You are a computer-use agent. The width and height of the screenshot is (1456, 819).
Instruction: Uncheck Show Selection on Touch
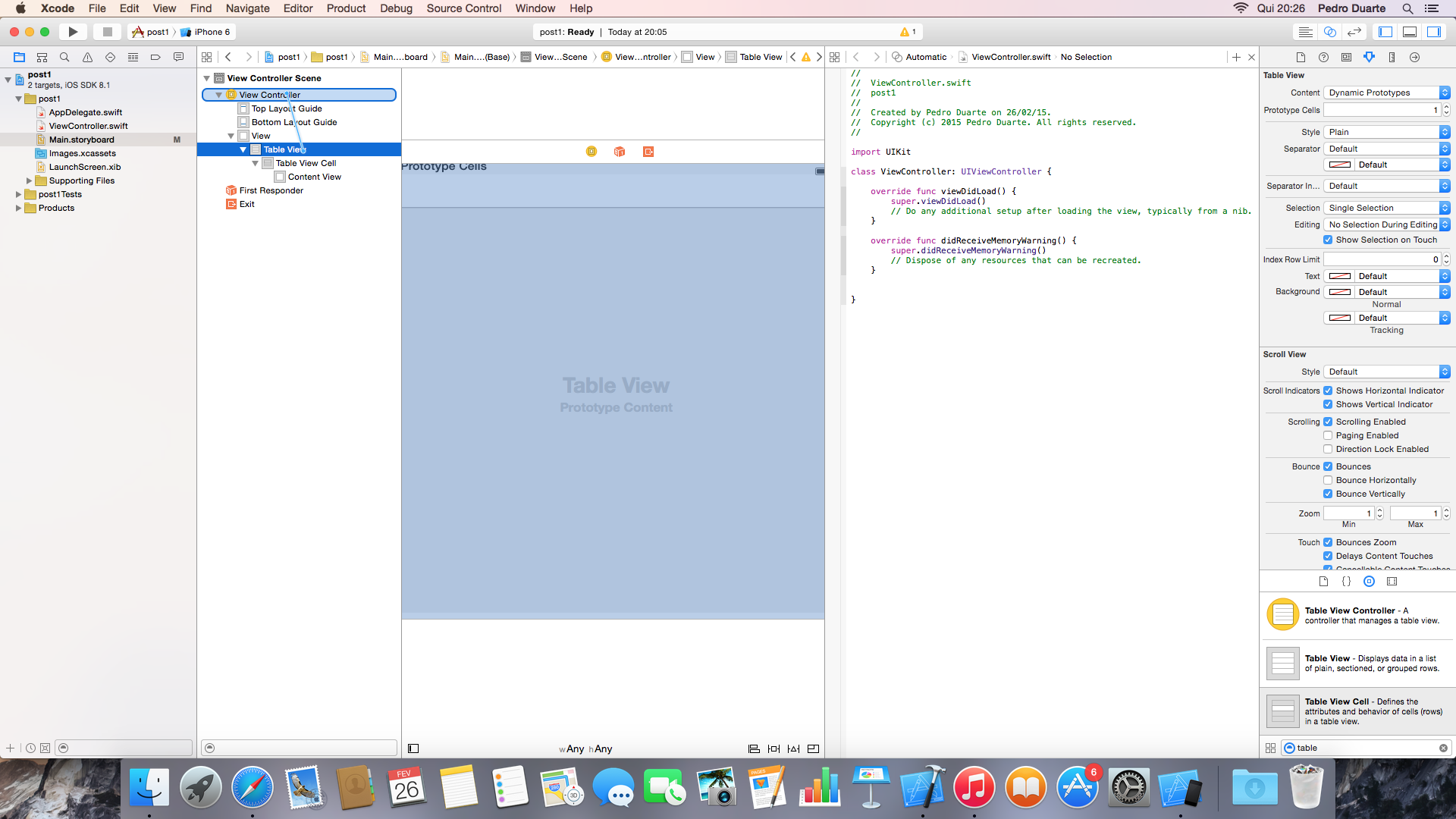point(1328,240)
